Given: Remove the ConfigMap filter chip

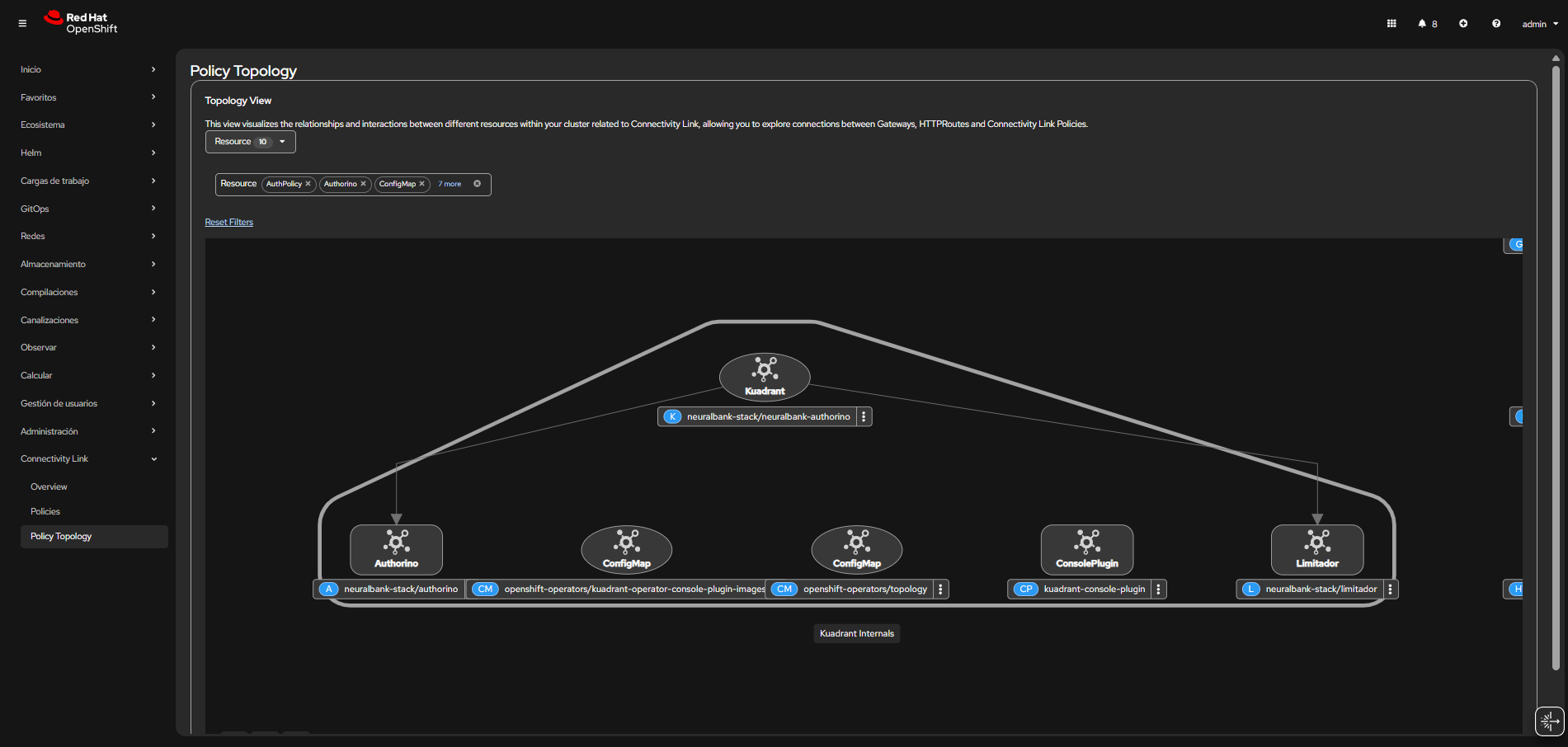Looking at the screenshot, I should [422, 184].
